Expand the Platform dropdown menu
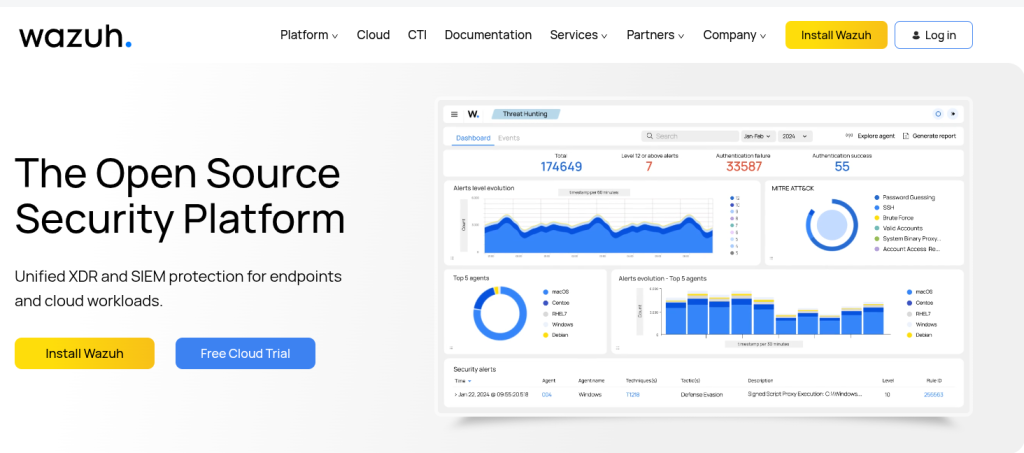Image resolution: width=1024 pixels, height=453 pixels. [x=309, y=35]
